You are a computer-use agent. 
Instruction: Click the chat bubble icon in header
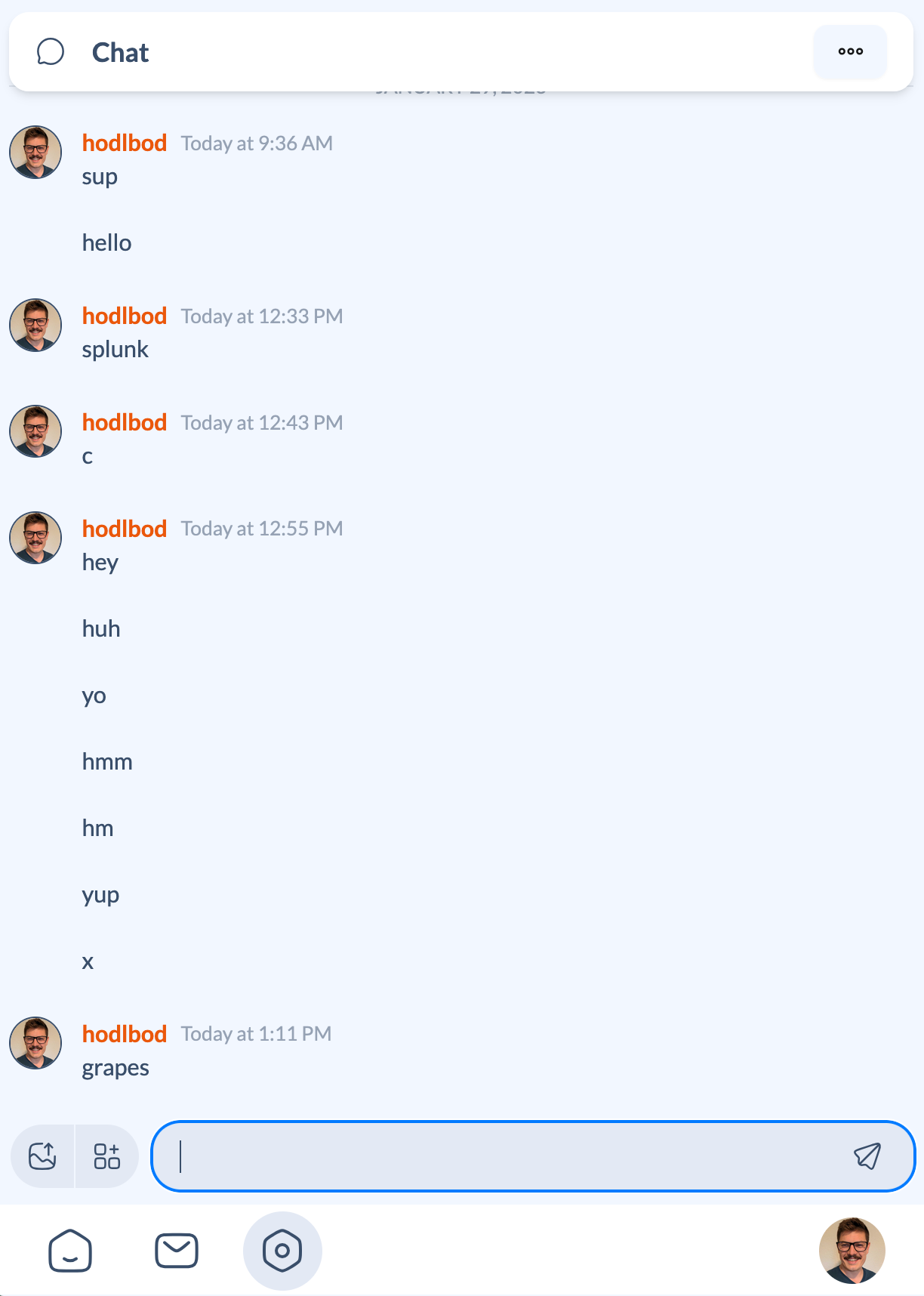click(x=51, y=52)
